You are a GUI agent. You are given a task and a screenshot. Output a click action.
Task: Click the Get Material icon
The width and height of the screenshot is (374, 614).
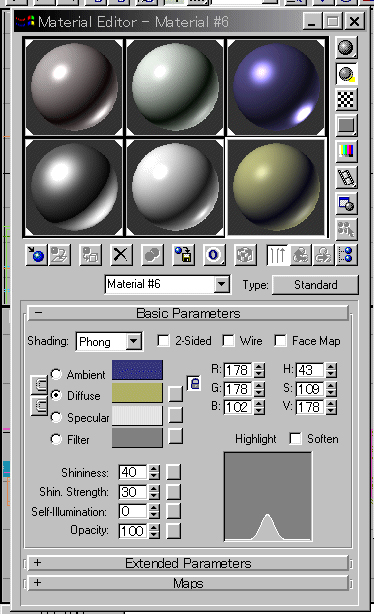point(36,255)
